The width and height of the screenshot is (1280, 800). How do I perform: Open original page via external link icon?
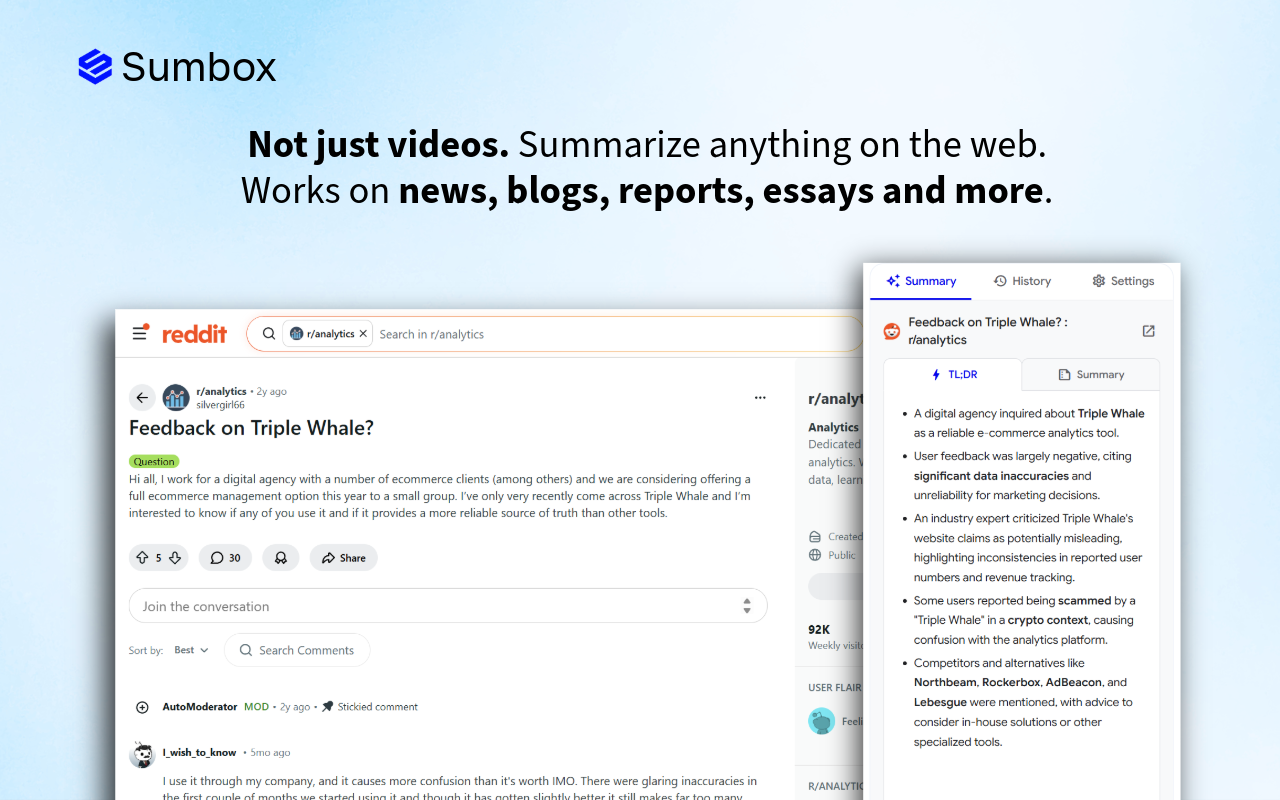click(x=1148, y=331)
